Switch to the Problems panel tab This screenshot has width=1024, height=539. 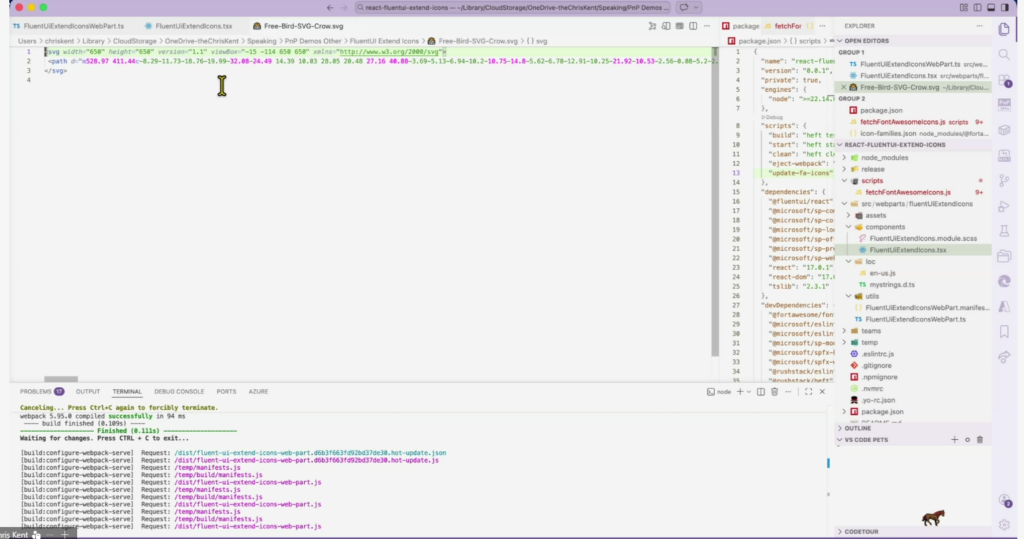click(36, 391)
